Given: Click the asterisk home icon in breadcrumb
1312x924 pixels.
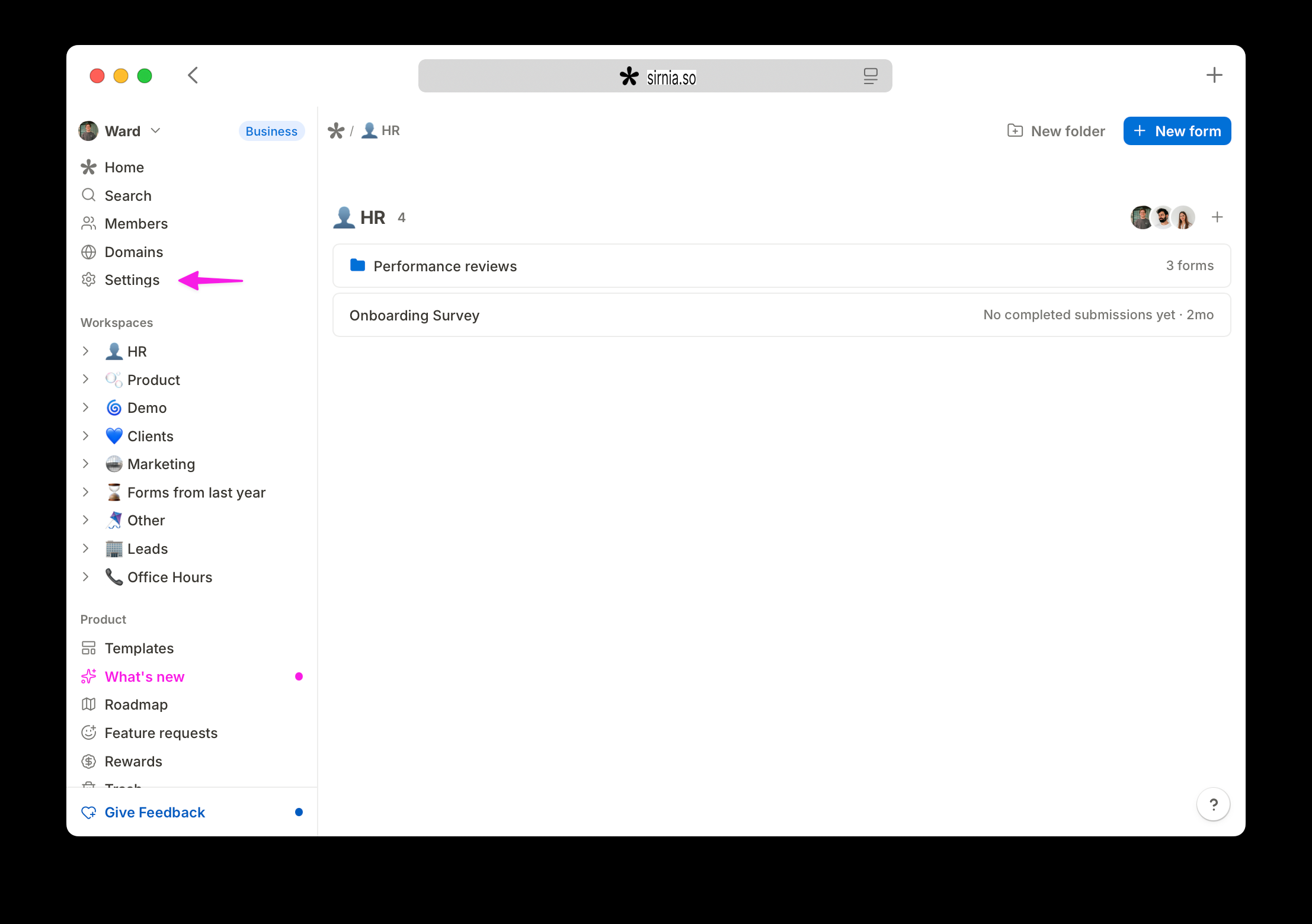Looking at the screenshot, I should coord(336,130).
